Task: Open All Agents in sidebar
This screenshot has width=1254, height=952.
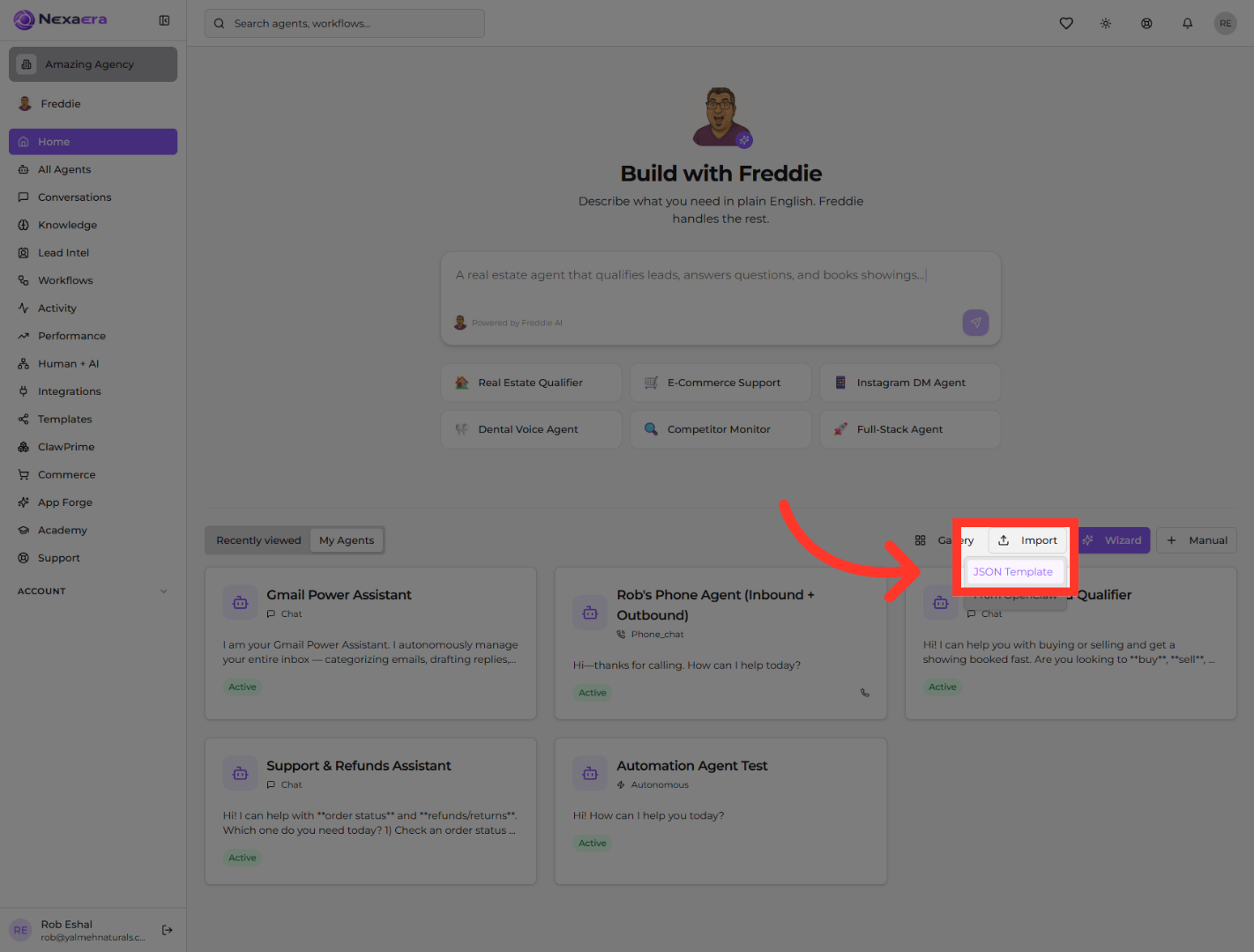Action: (93, 169)
